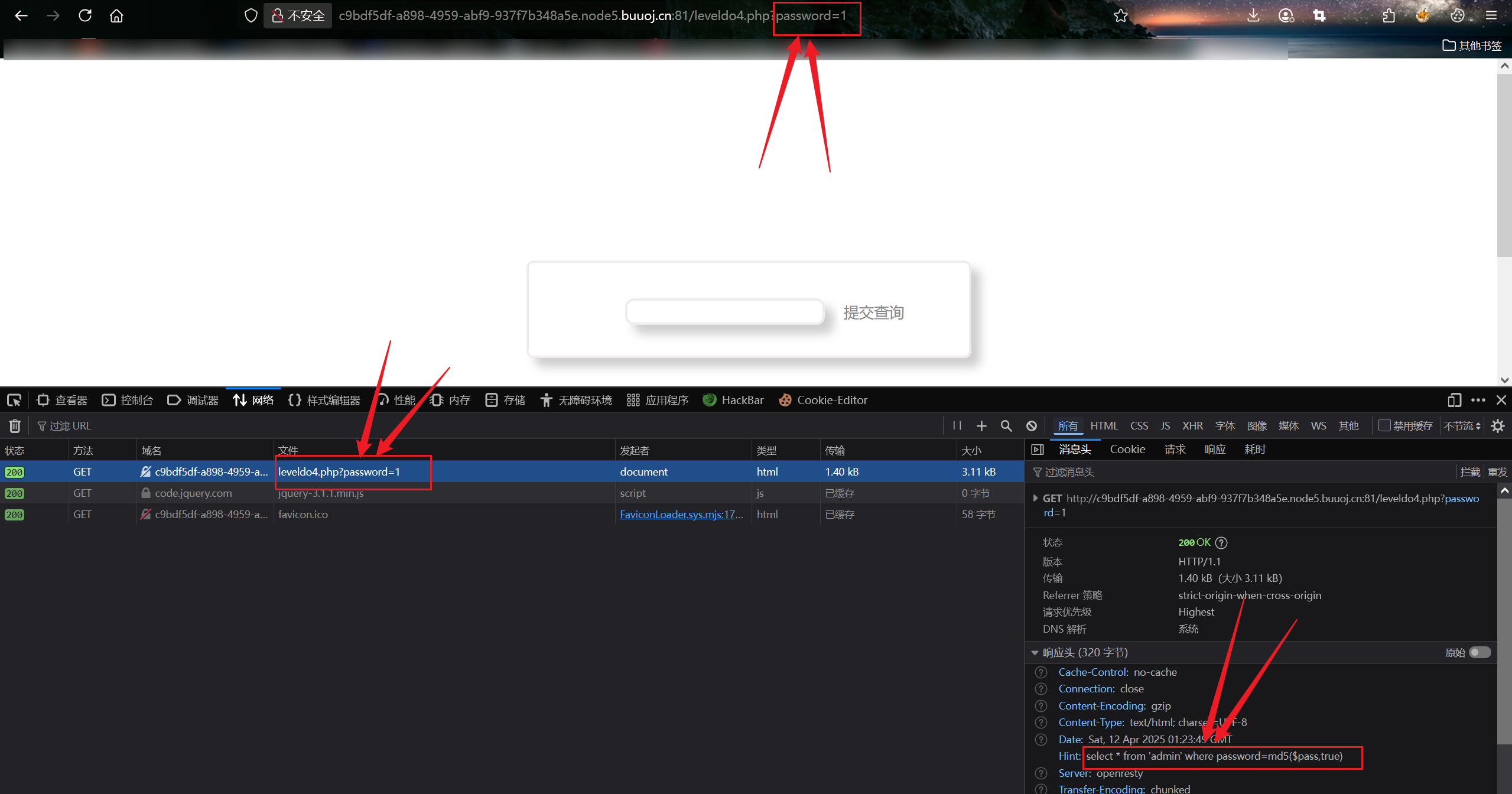
Task: Toggle the 原始 raw headers switch
Action: (x=1480, y=652)
